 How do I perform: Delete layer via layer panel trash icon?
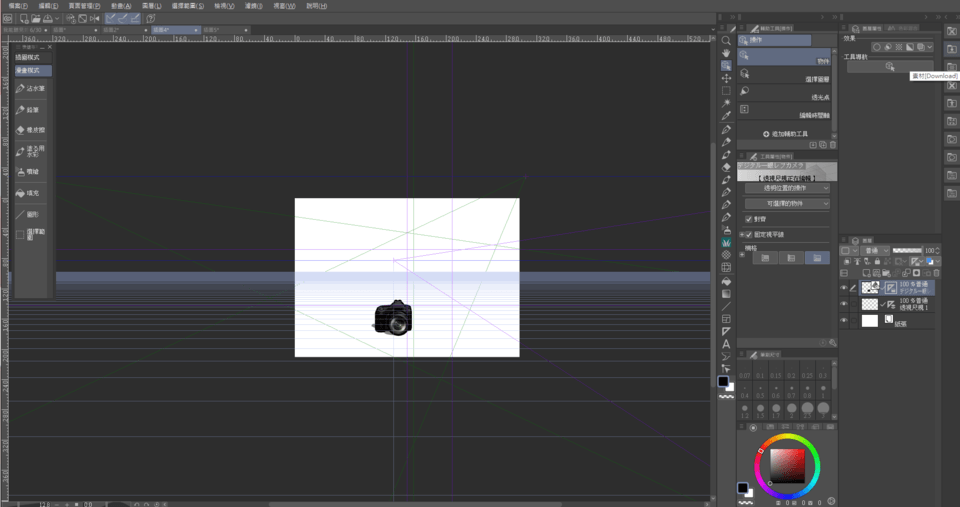click(936, 273)
